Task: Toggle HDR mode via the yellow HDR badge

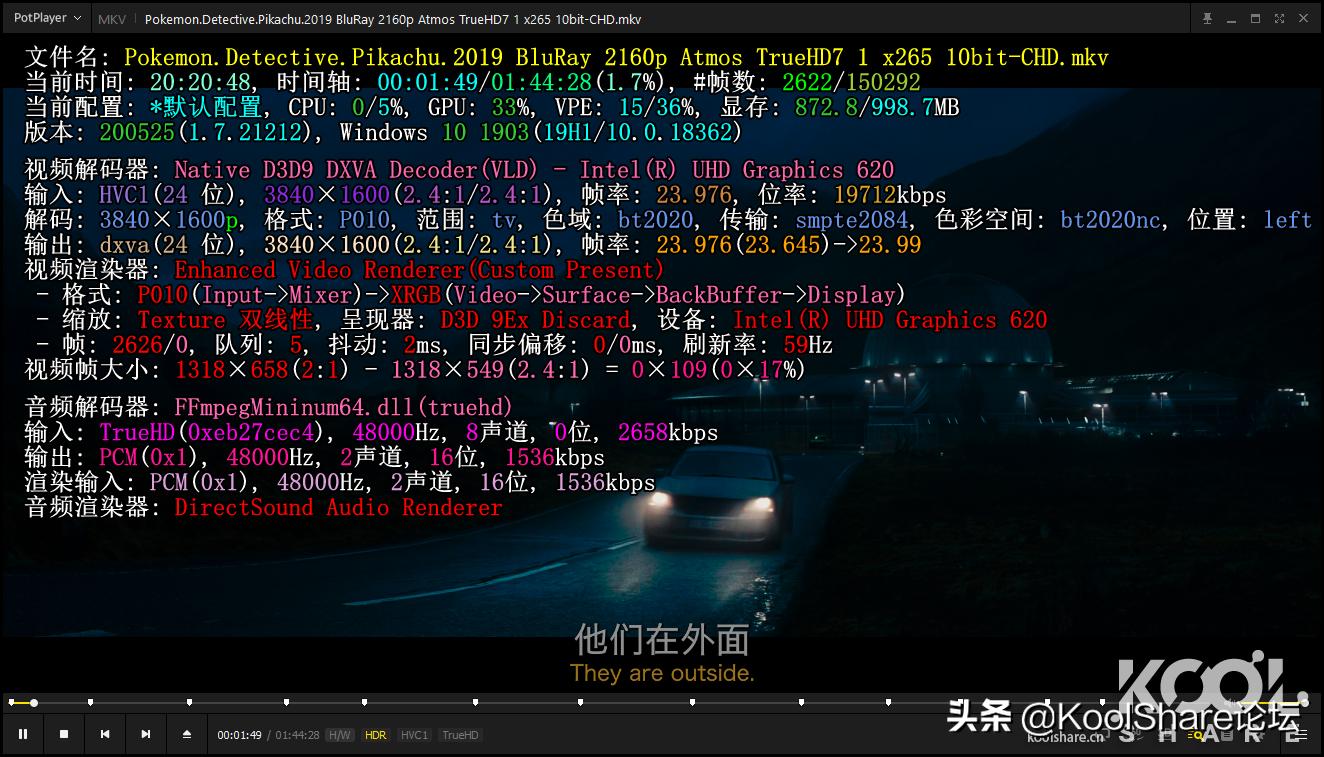Action: point(375,734)
